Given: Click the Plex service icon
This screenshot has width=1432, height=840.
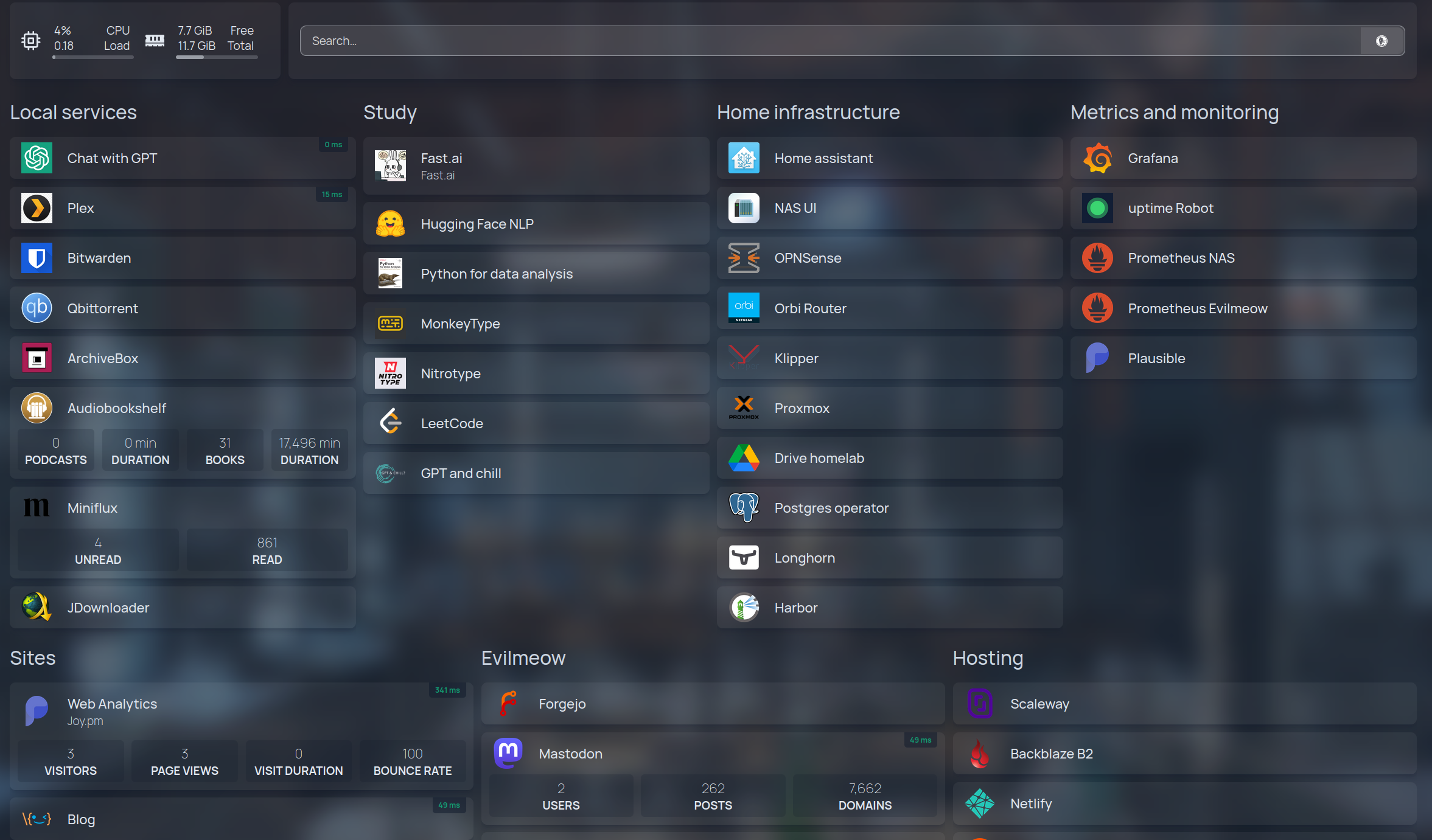Looking at the screenshot, I should coord(37,208).
